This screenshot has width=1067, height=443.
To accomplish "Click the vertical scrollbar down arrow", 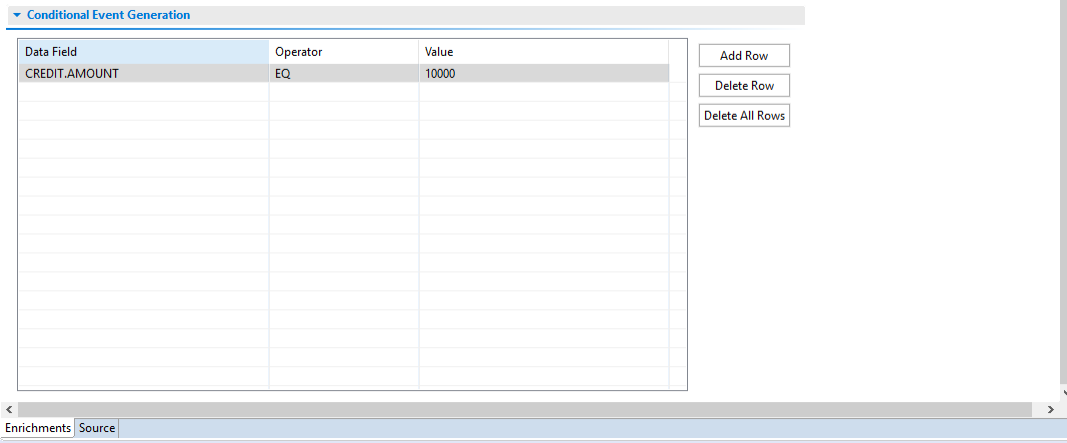I will pyautogui.click(x=1063, y=394).
